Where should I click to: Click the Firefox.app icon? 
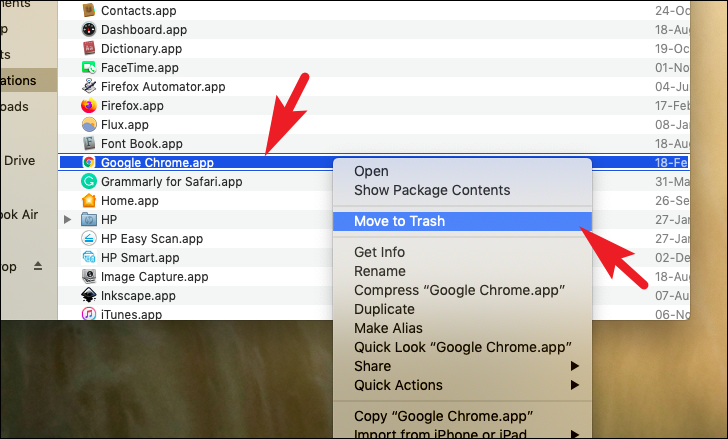click(89, 105)
